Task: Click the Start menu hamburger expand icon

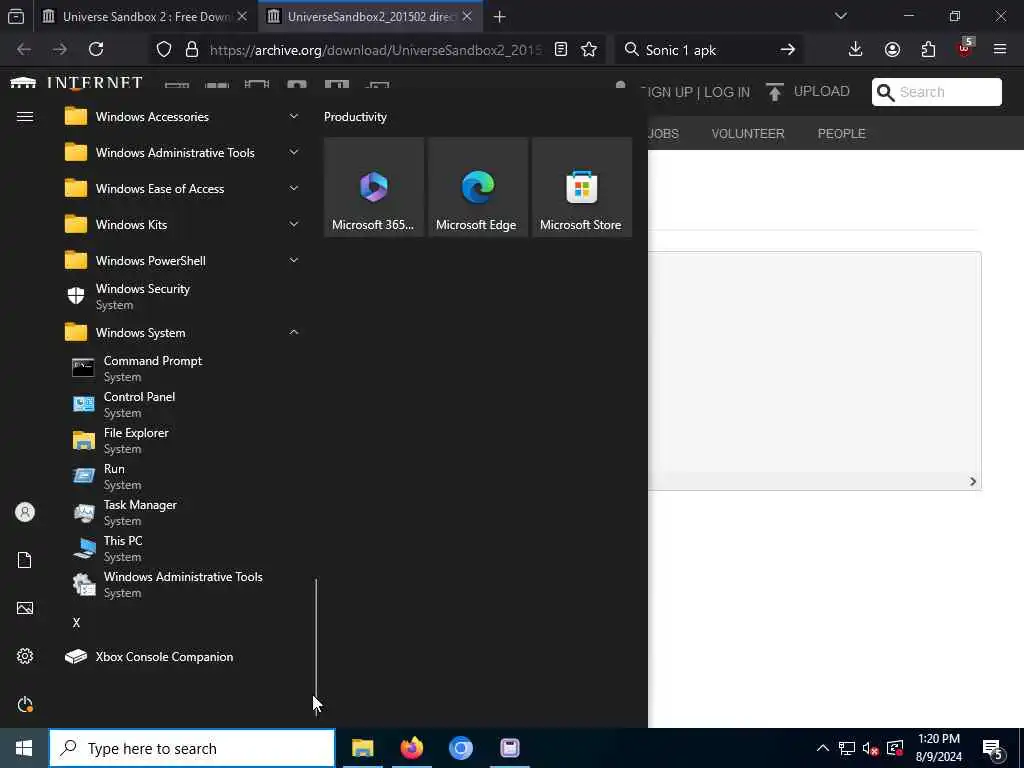Action: click(x=25, y=116)
